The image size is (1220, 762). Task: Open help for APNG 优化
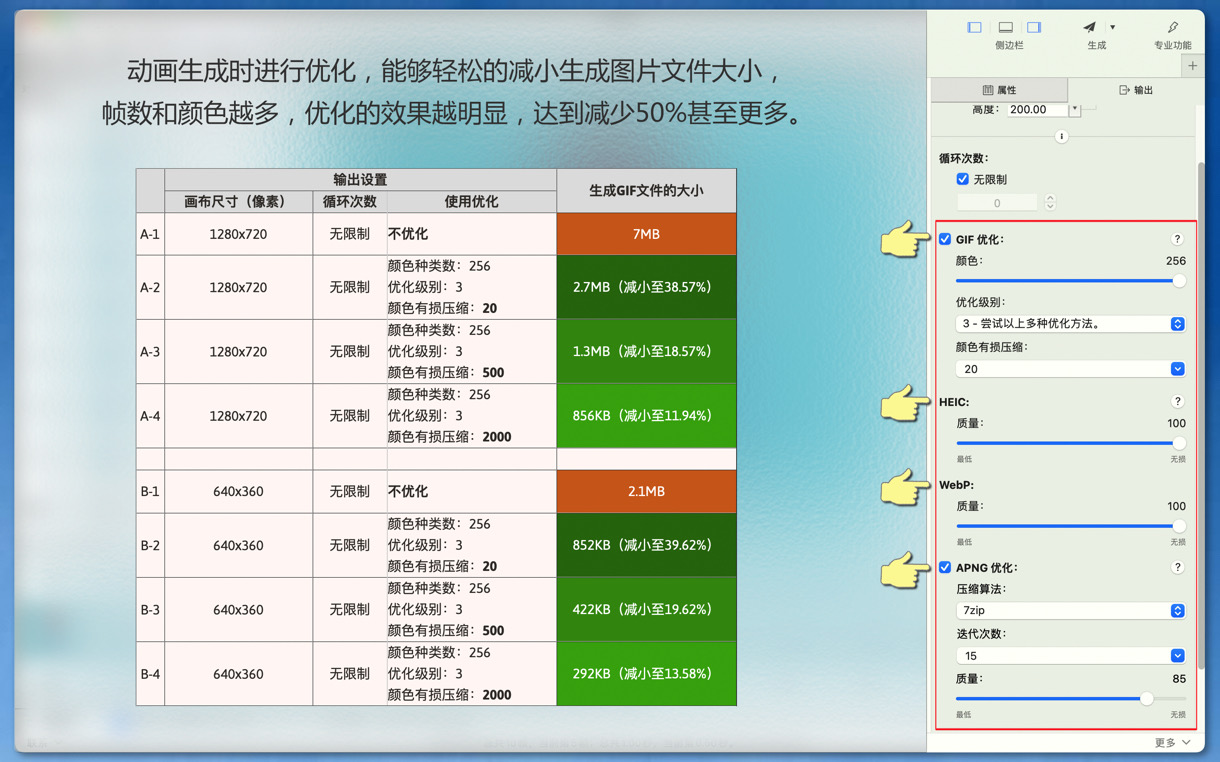(1177, 567)
